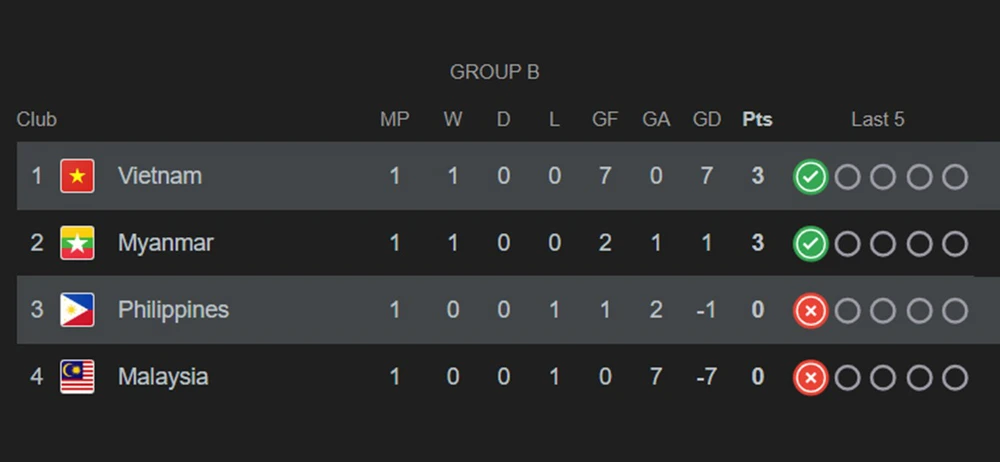Click Vietnam's last empty result circle

tap(955, 177)
